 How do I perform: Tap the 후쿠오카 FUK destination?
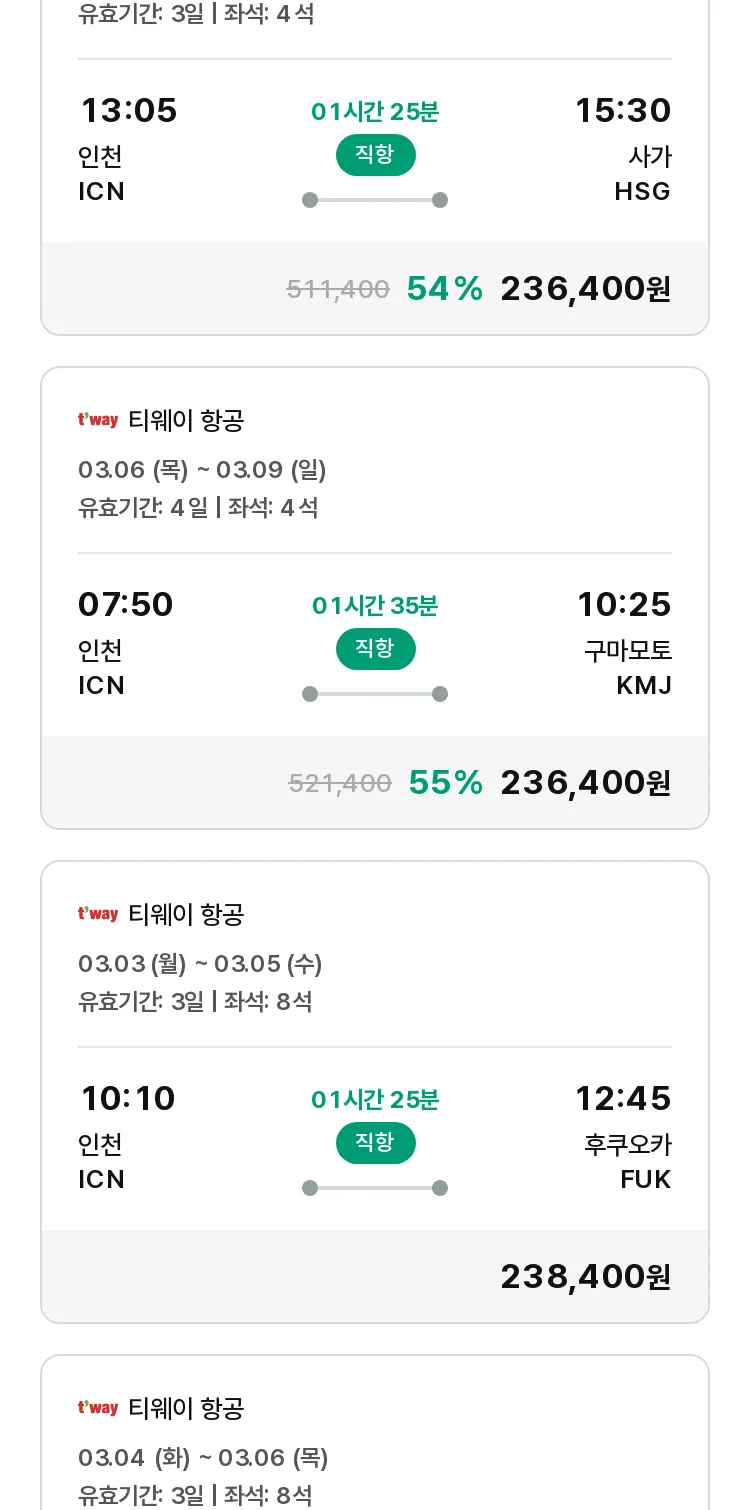[x=628, y=1162]
